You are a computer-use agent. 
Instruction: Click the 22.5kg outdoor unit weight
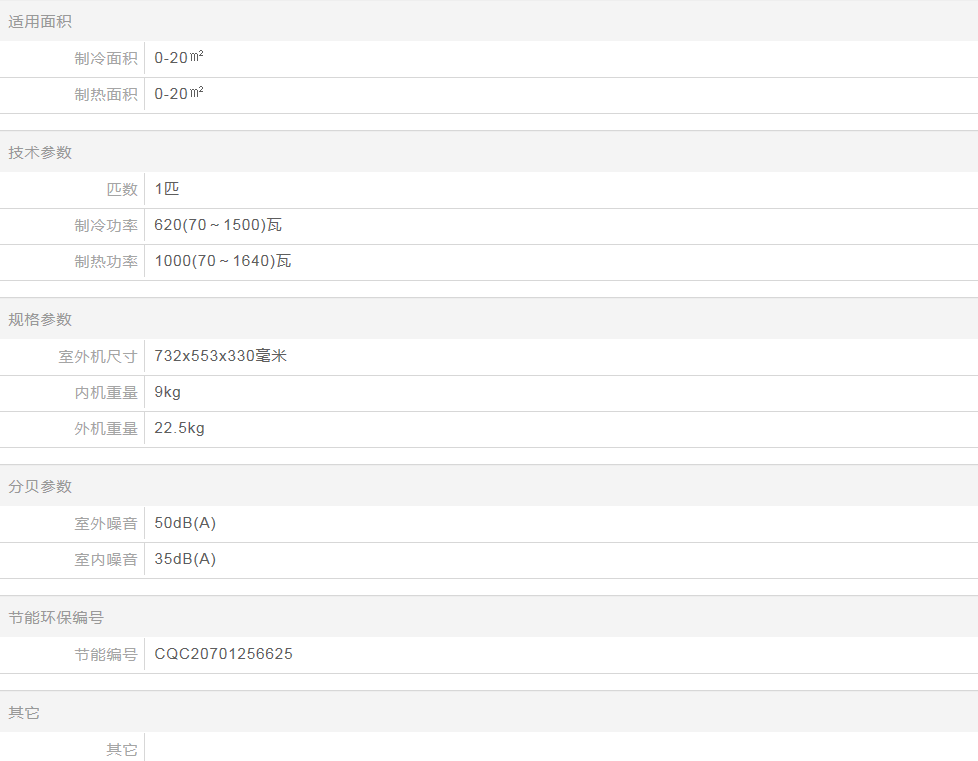pyautogui.click(x=179, y=428)
